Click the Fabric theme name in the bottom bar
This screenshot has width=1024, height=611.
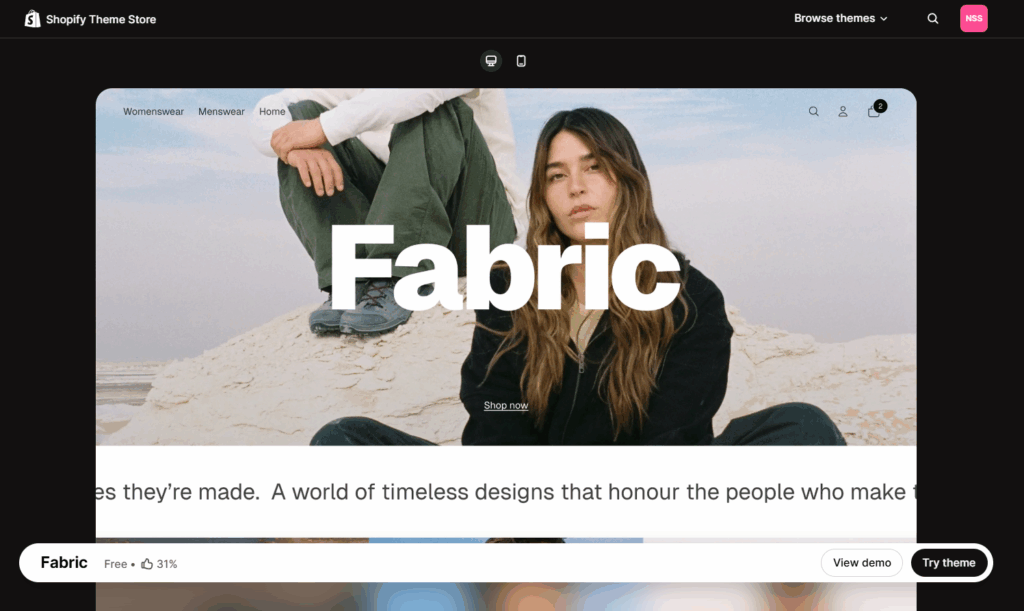pyautogui.click(x=64, y=563)
